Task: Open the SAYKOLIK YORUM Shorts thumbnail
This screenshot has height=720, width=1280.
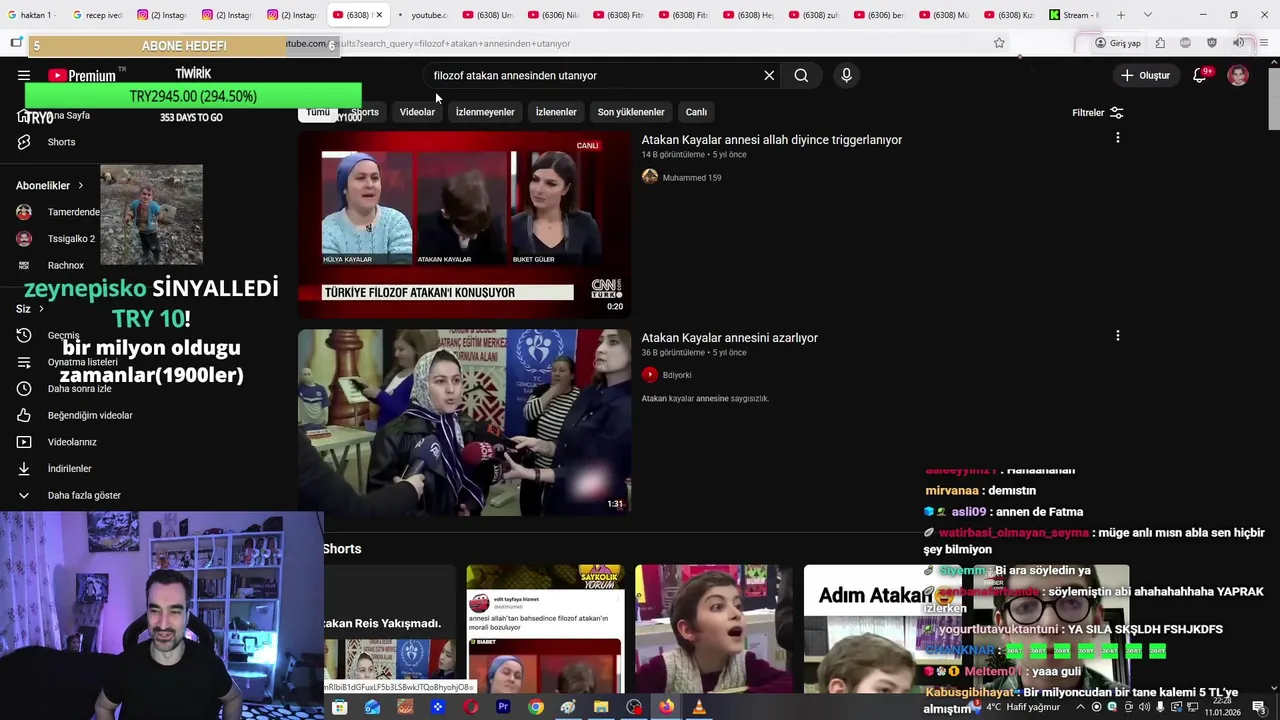Action: tap(545, 629)
